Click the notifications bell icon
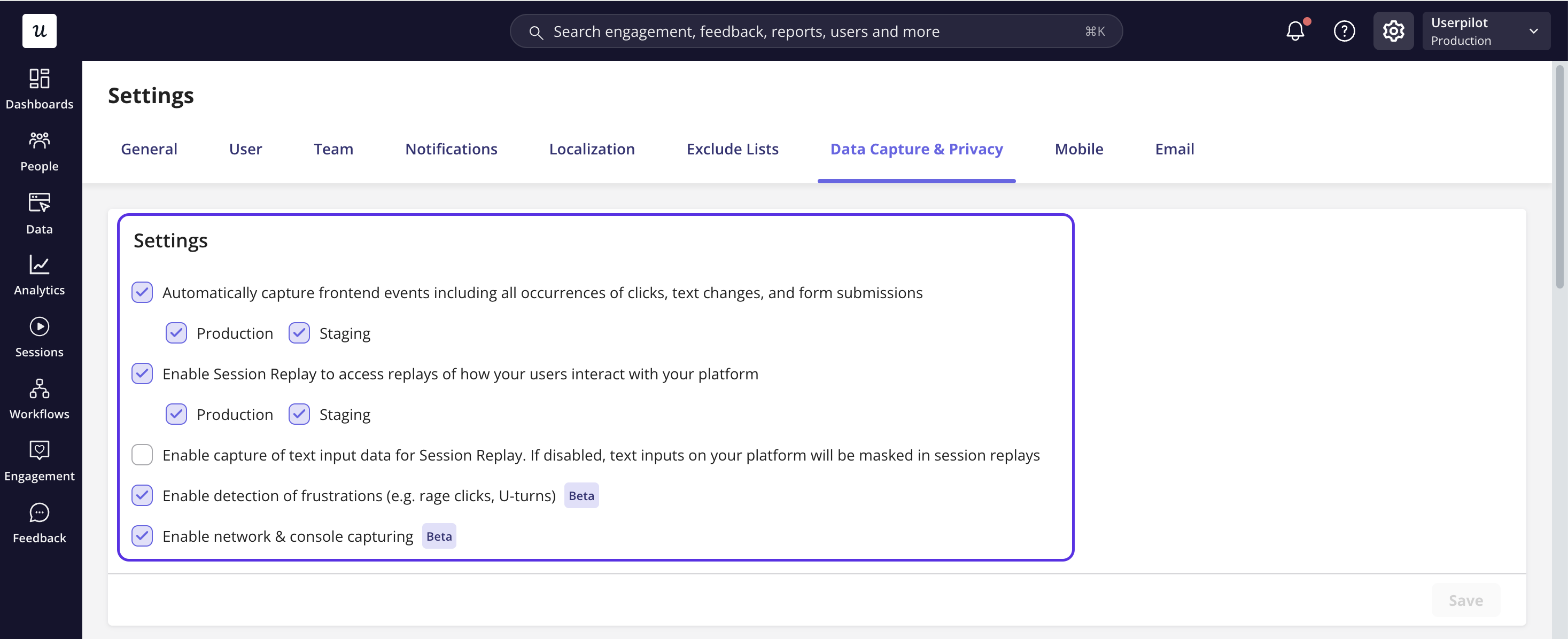Image resolution: width=1568 pixels, height=639 pixels. pos(1295,30)
